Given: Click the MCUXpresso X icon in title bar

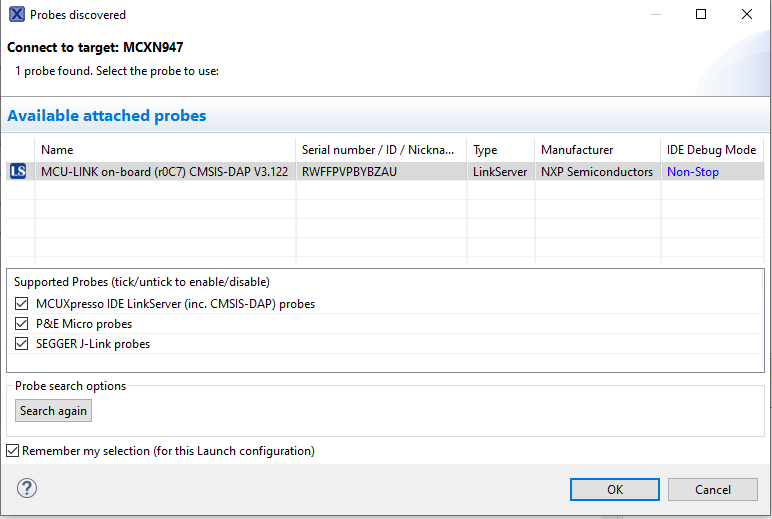Looking at the screenshot, I should point(17,15).
